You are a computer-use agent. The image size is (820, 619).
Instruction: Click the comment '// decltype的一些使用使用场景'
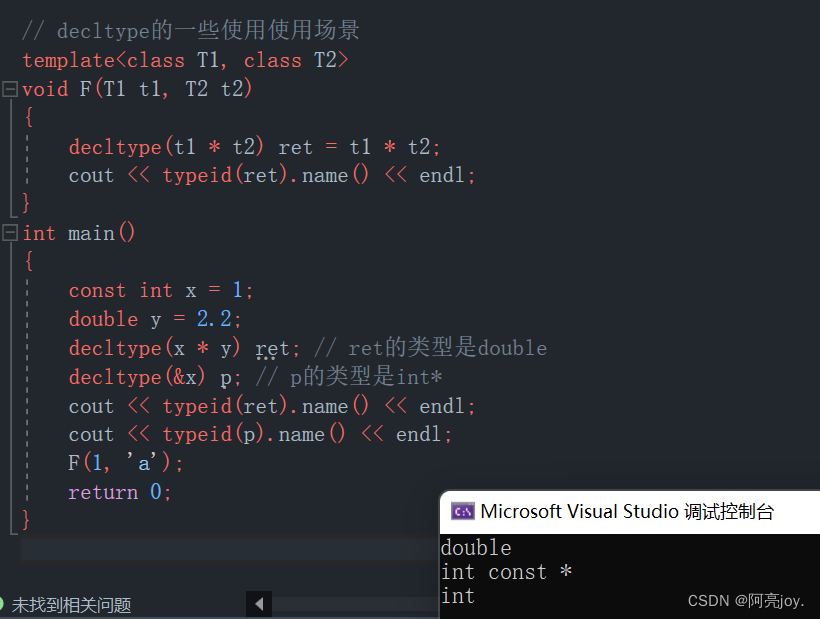tap(191, 30)
